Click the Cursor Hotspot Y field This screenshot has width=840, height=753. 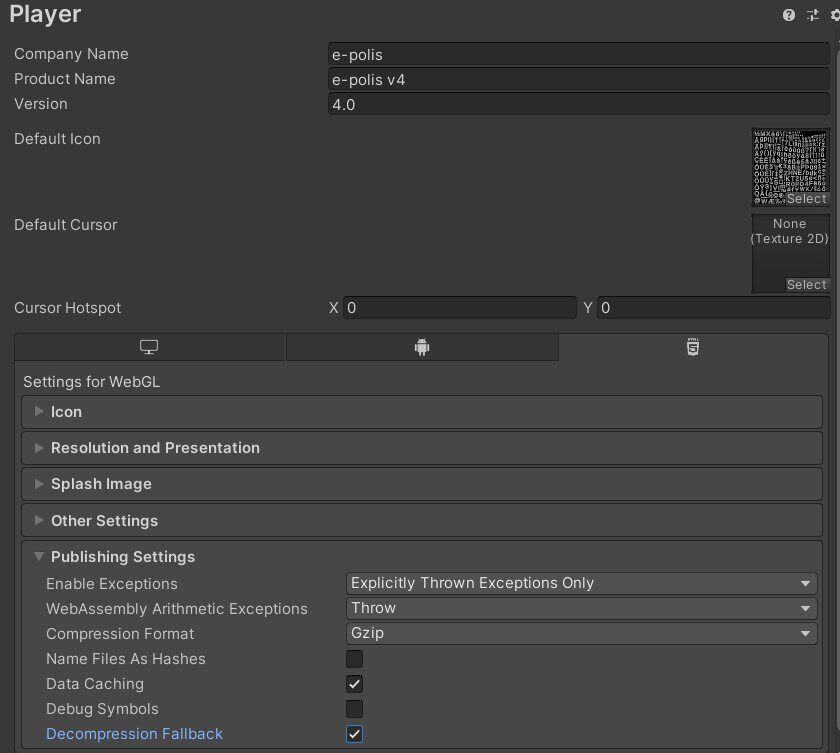714,308
